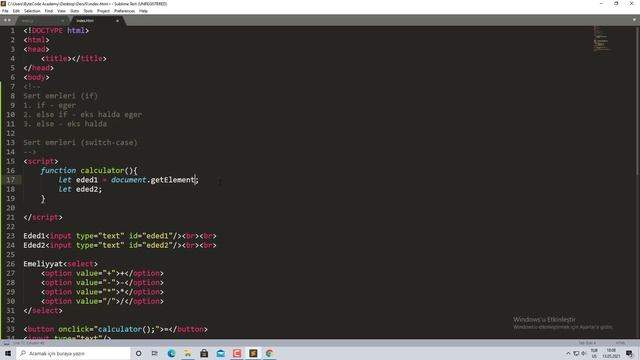640x360 pixels.
Task: Click 'Emeliyyat' text on line 26
Action: pyautogui.click(x=43, y=264)
